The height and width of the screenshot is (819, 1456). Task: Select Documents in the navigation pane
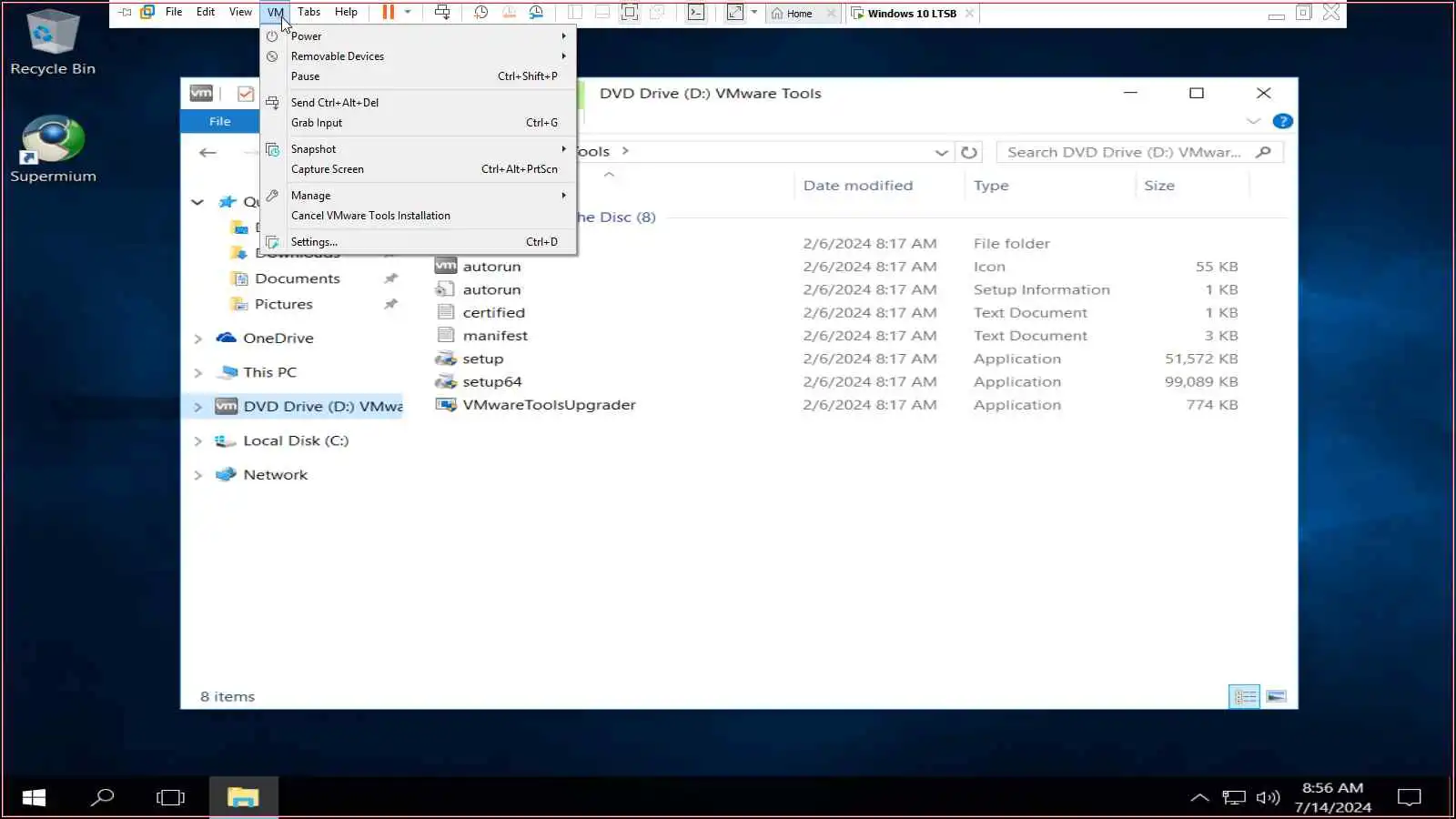(297, 278)
